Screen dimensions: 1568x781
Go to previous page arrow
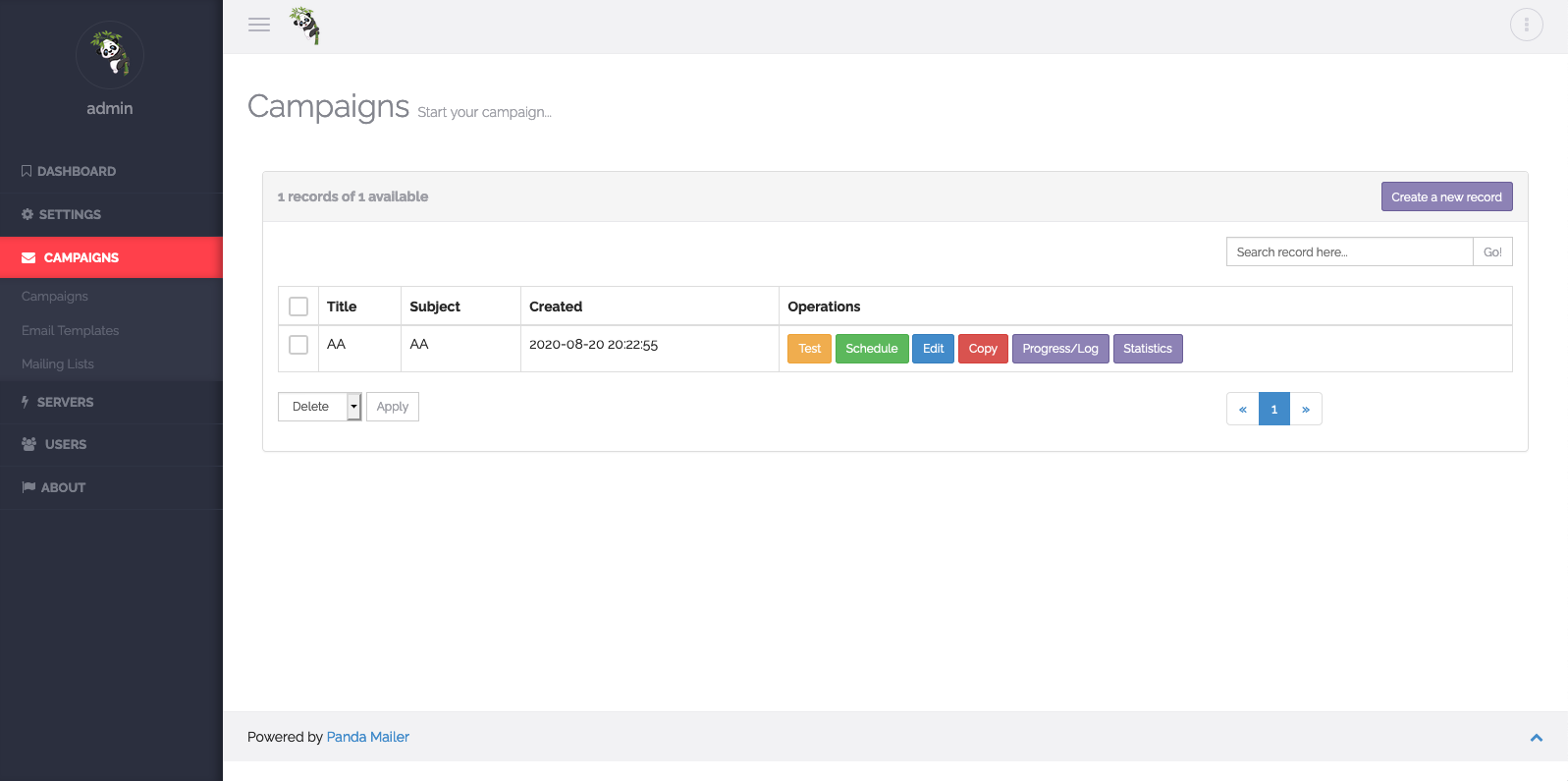tap(1242, 409)
